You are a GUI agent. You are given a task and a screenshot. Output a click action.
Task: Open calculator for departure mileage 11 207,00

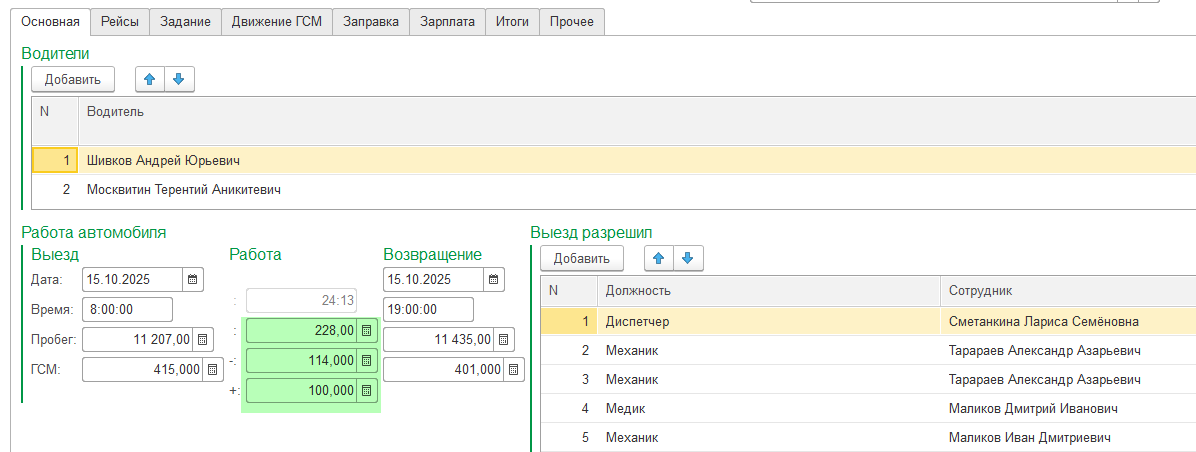pos(204,340)
